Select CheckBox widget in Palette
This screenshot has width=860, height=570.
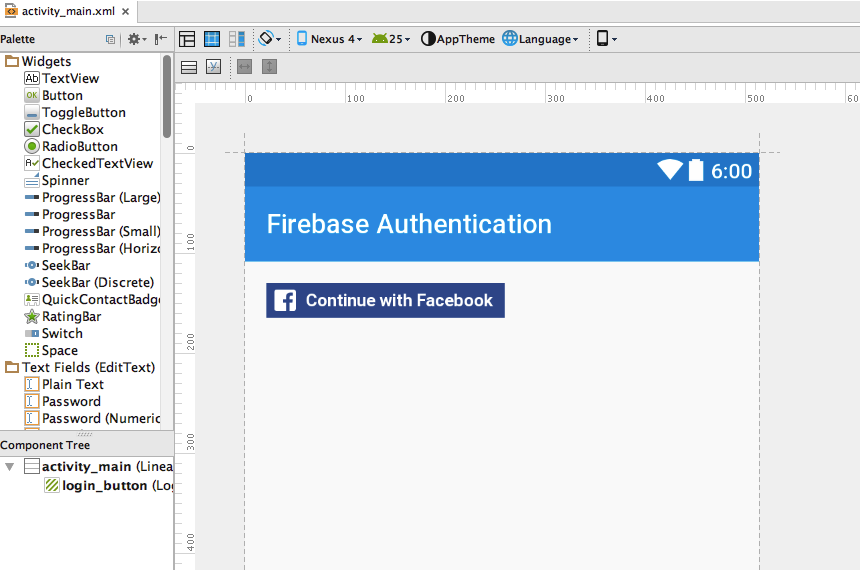coord(64,129)
